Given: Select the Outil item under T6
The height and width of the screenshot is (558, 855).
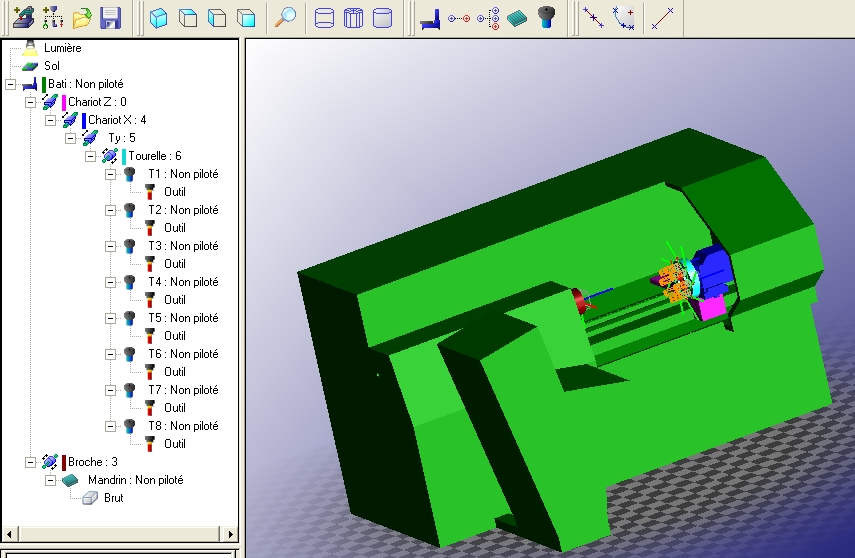Looking at the screenshot, I should [x=174, y=372].
